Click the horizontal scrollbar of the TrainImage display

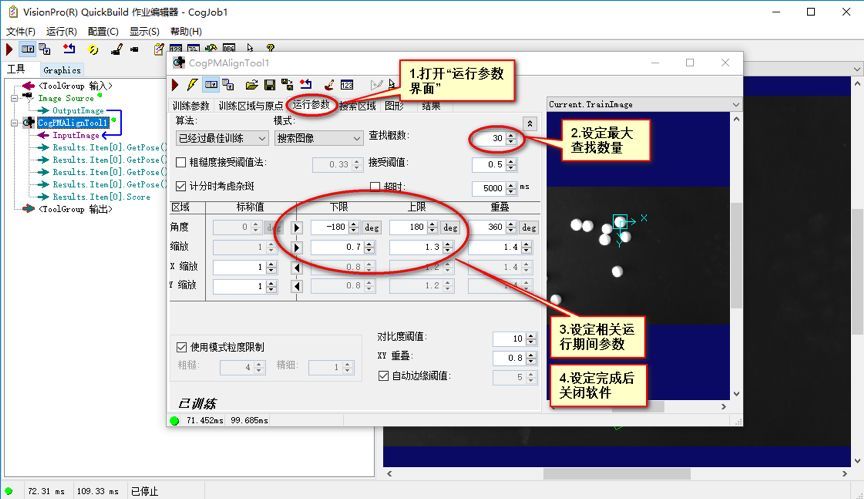pyautogui.click(x=638, y=406)
